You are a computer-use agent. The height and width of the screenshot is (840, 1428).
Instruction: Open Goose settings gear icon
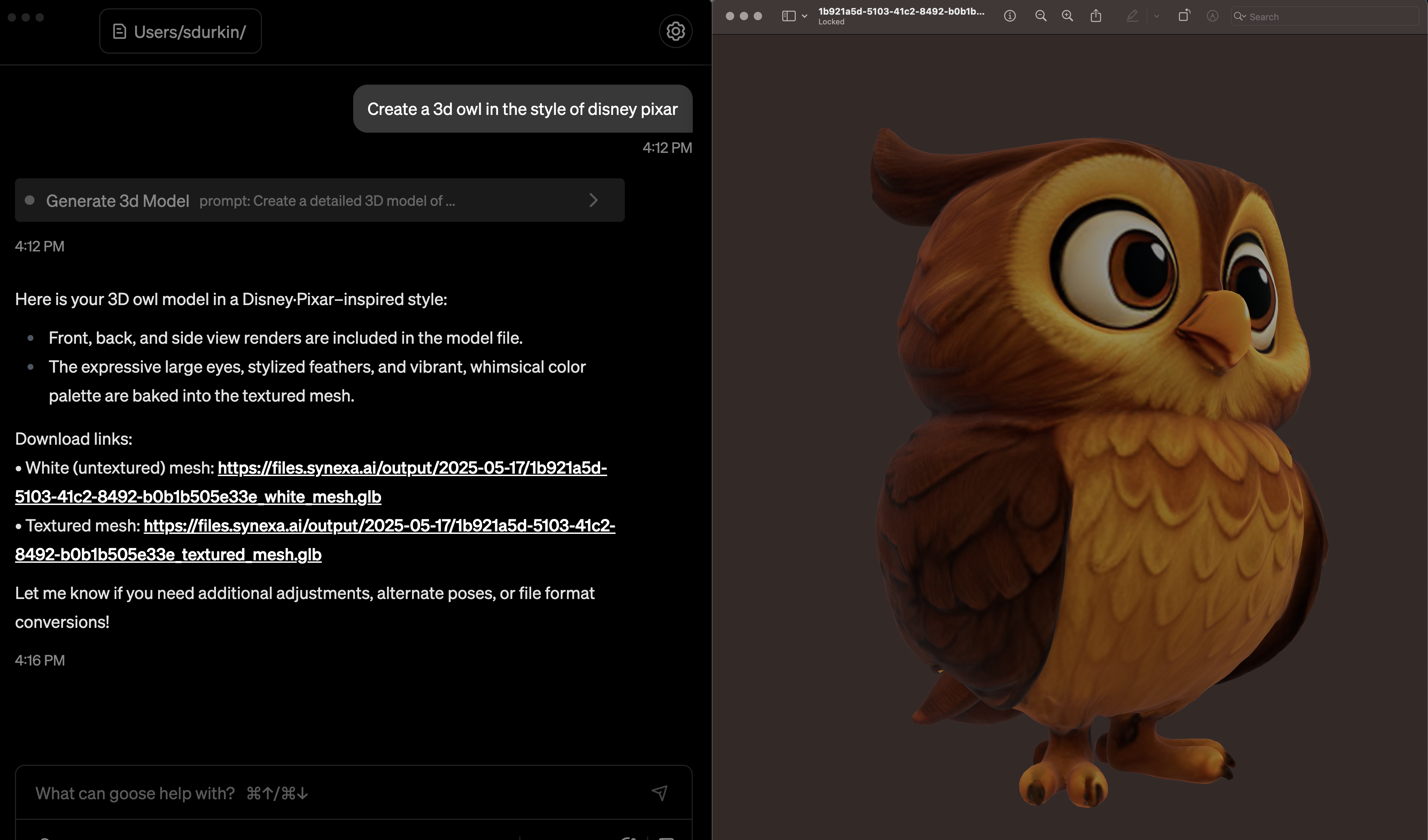[675, 31]
